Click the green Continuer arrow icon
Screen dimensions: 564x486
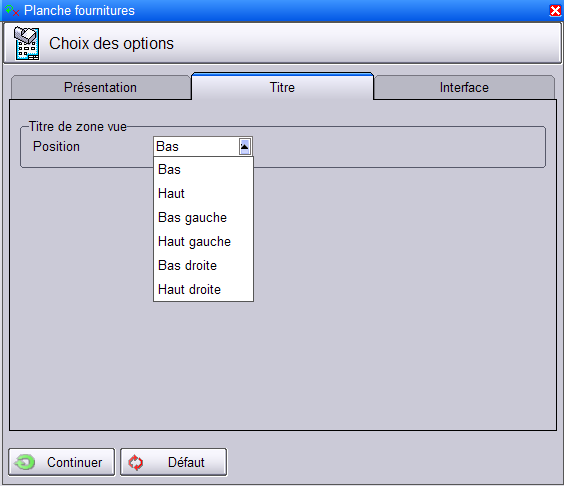tap(25, 462)
